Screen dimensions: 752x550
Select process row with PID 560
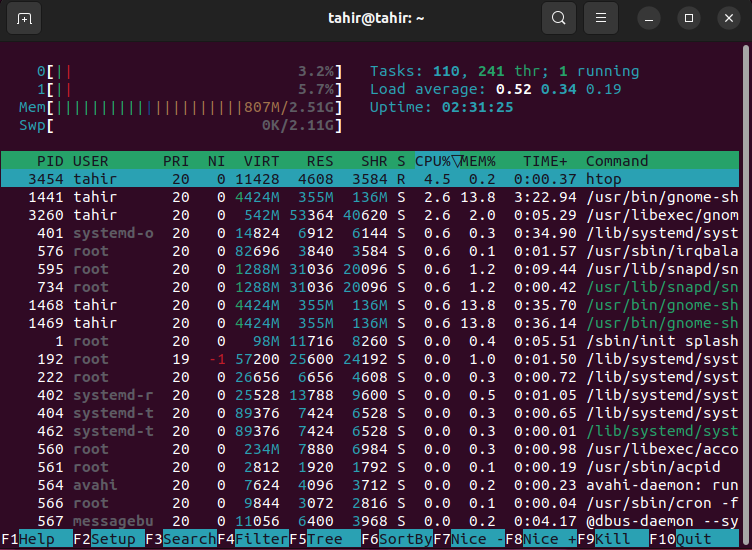pos(370,448)
